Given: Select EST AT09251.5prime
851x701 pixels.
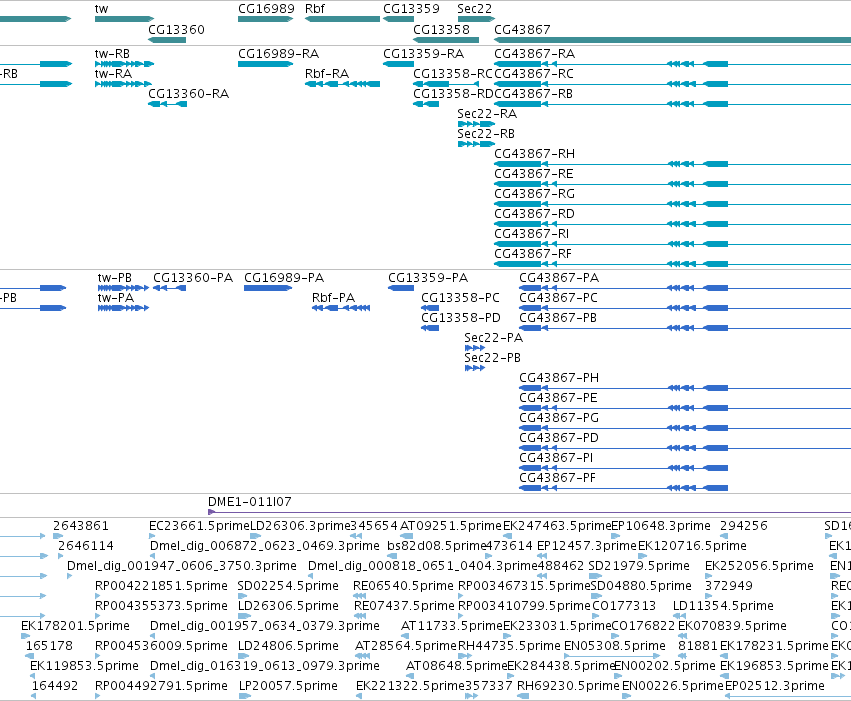Looking at the screenshot, I should pos(451,526).
